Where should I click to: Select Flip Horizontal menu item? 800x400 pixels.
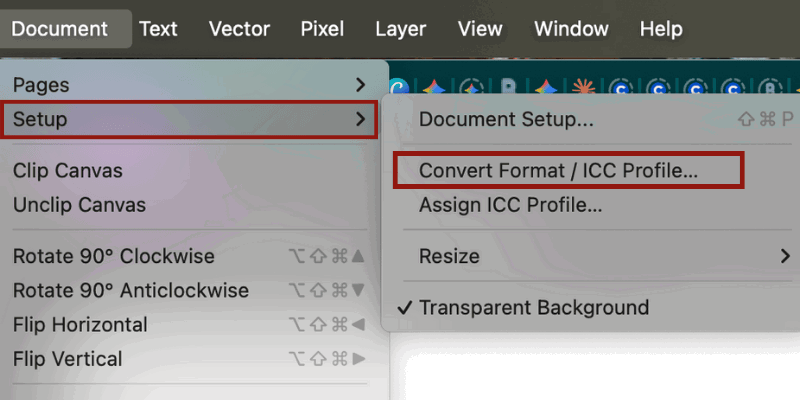coord(80,324)
